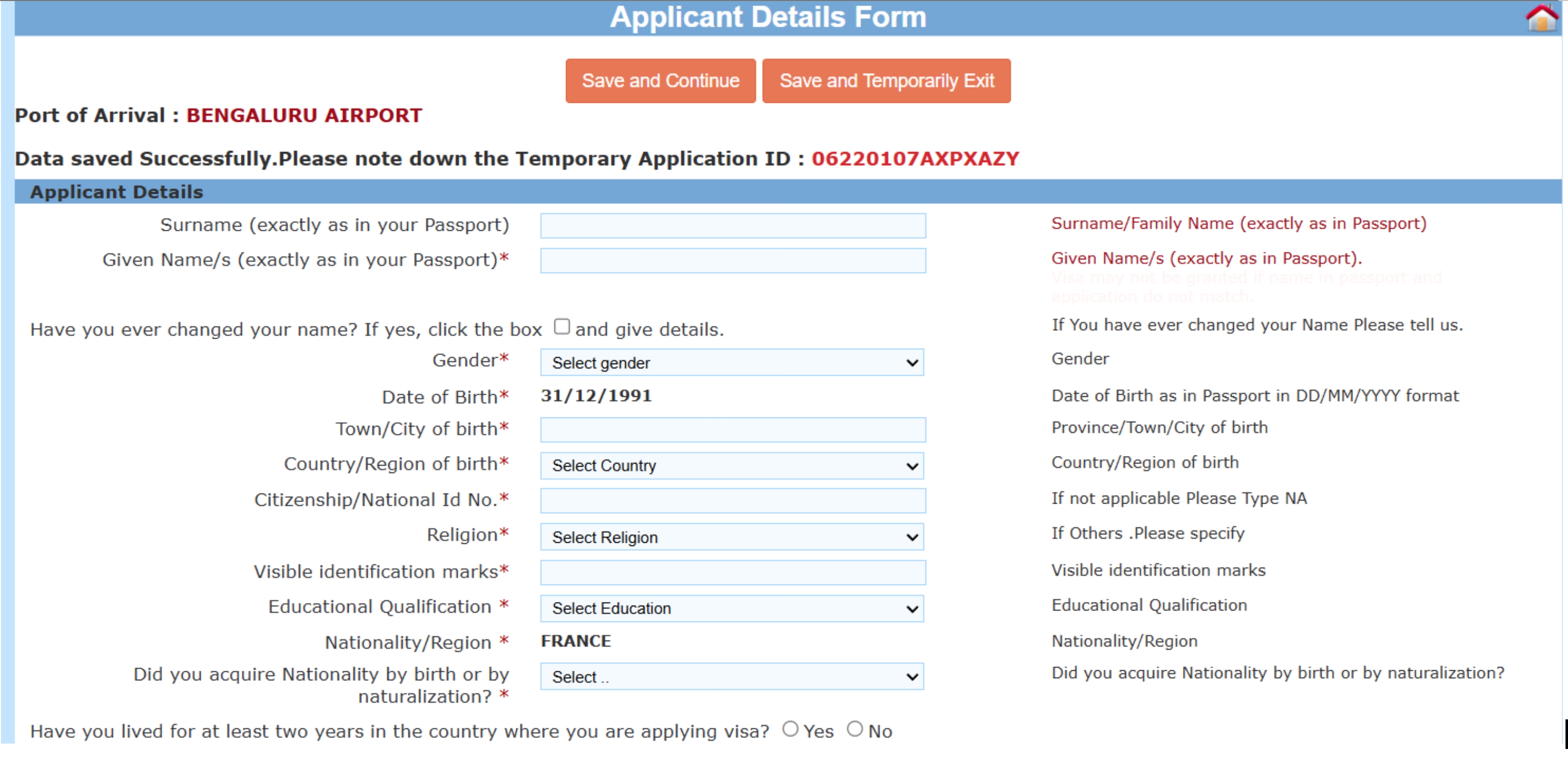Select Yes for lived two years
The height and width of the screenshot is (758, 1568).
(790, 729)
